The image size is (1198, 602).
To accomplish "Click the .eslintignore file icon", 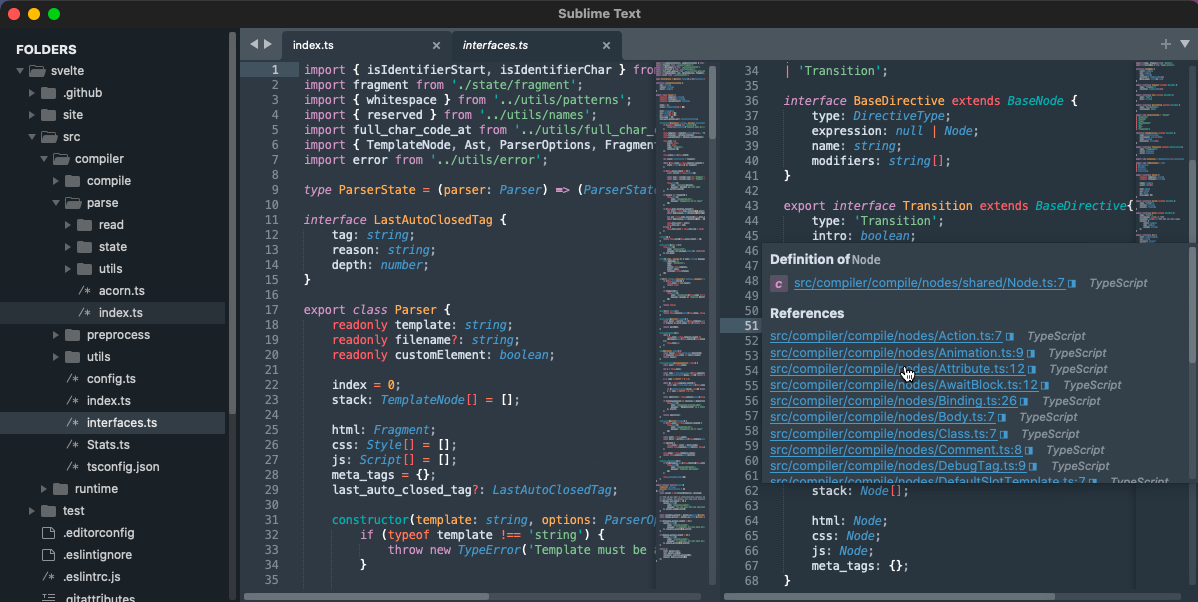I will pyautogui.click(x=48, y=555).
